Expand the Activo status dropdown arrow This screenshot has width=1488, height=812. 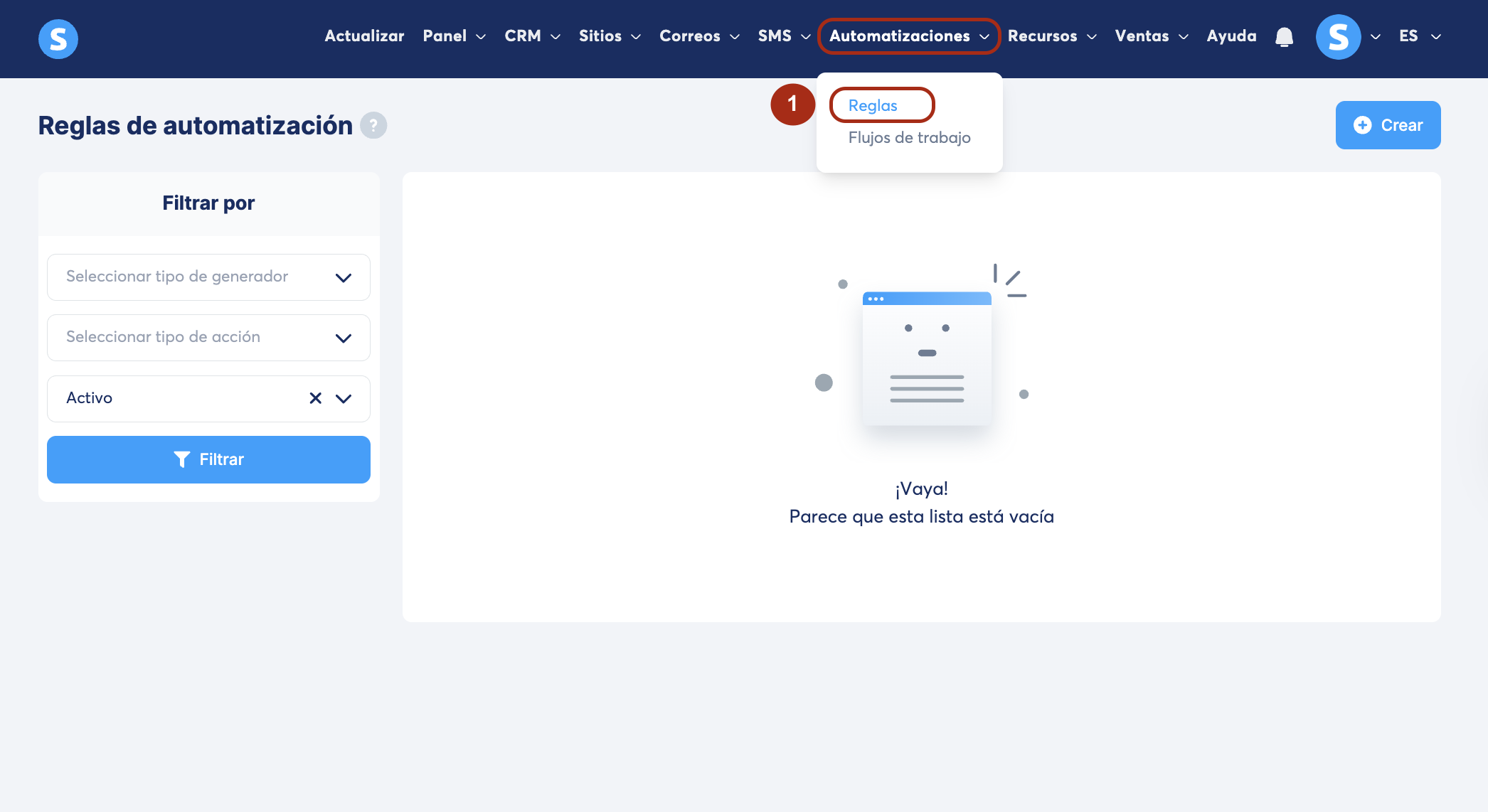[x=344, y=398]
